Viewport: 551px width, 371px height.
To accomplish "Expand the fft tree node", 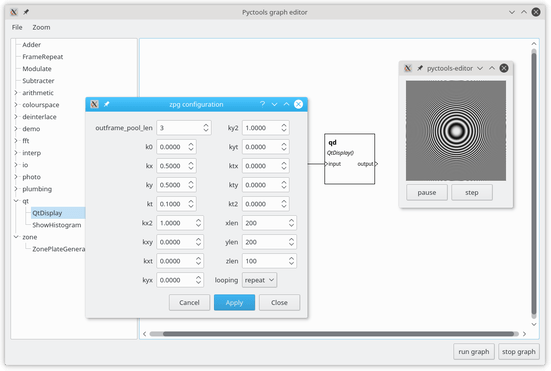I will coord(16,141).
